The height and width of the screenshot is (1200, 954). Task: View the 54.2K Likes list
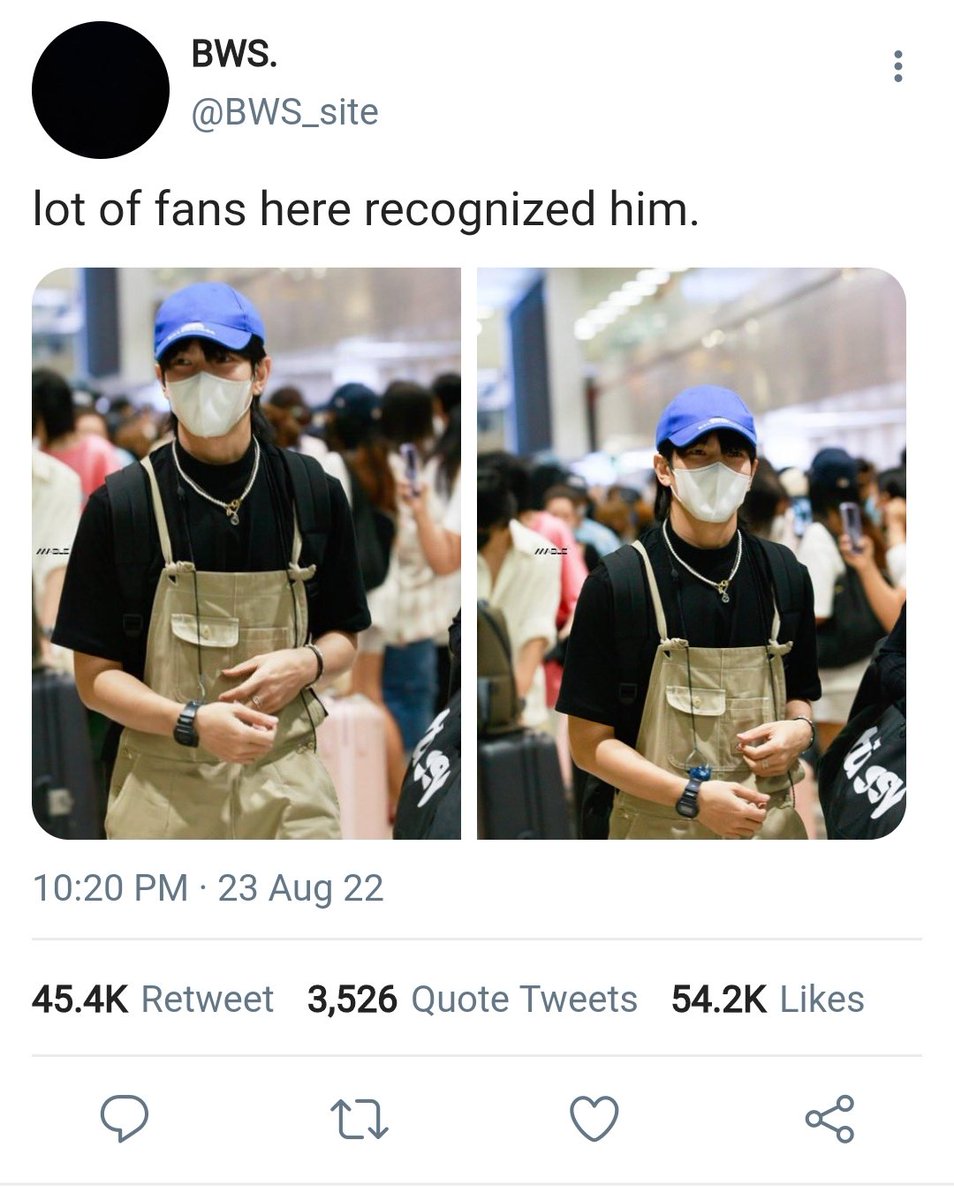pyautogui.click(x=768, y=999)
